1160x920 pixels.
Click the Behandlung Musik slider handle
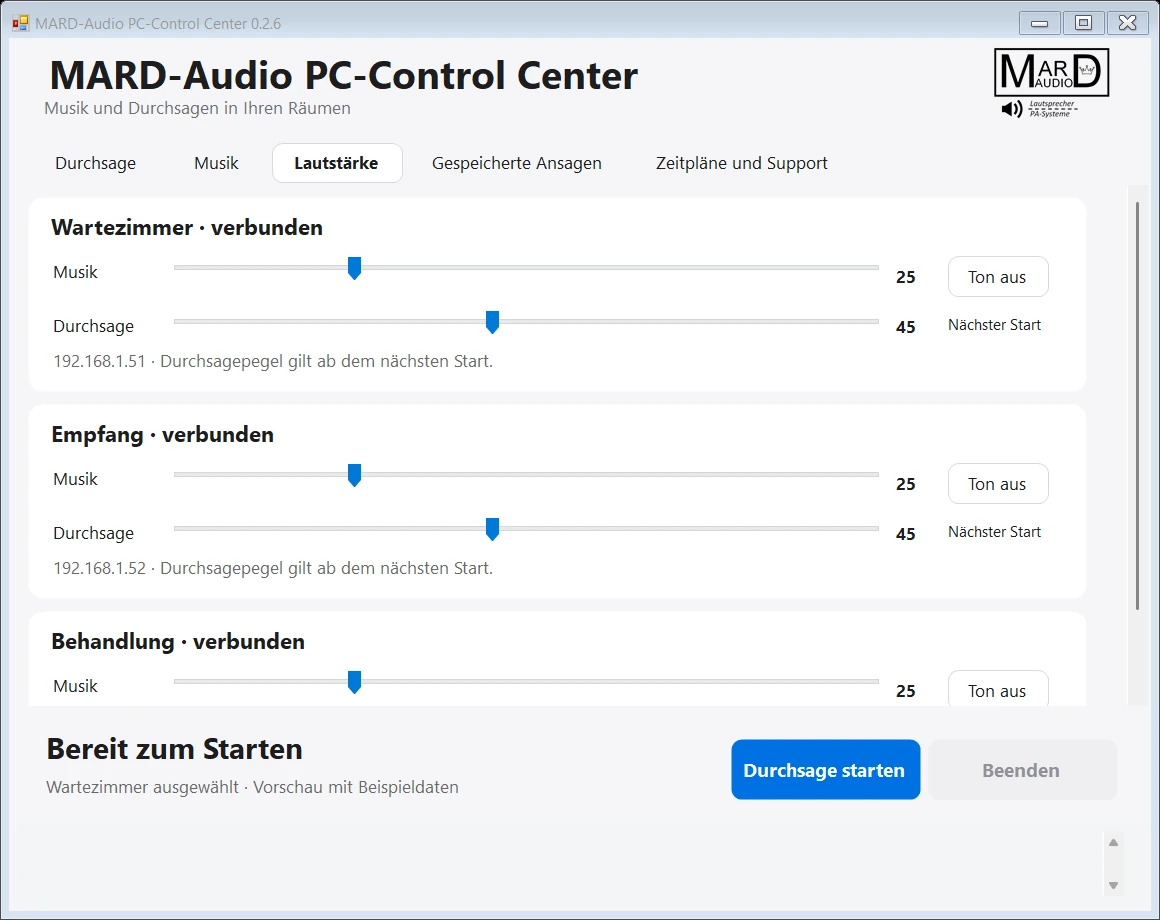354,682
